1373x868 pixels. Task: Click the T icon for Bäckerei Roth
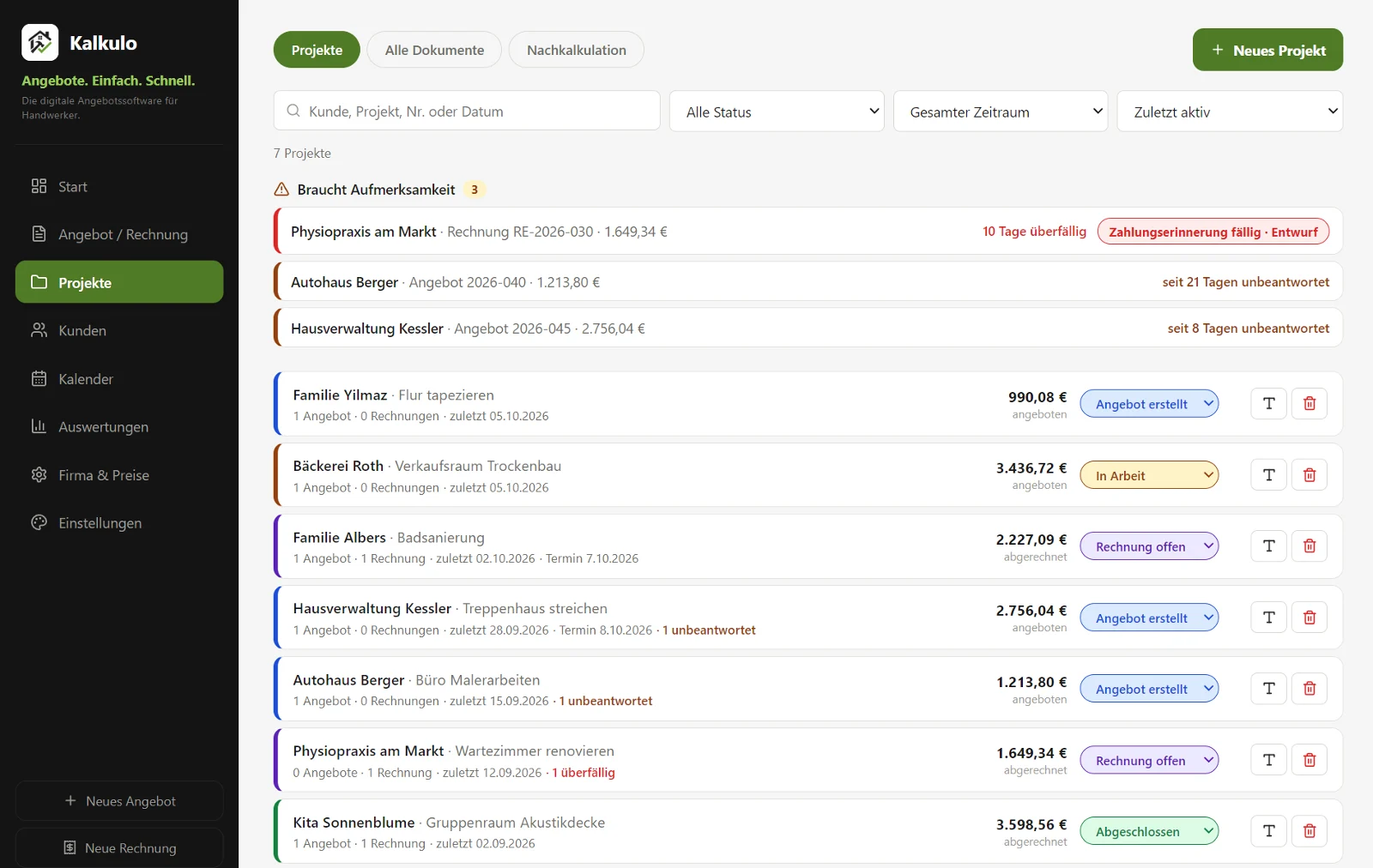click(x=1269, y=474)
